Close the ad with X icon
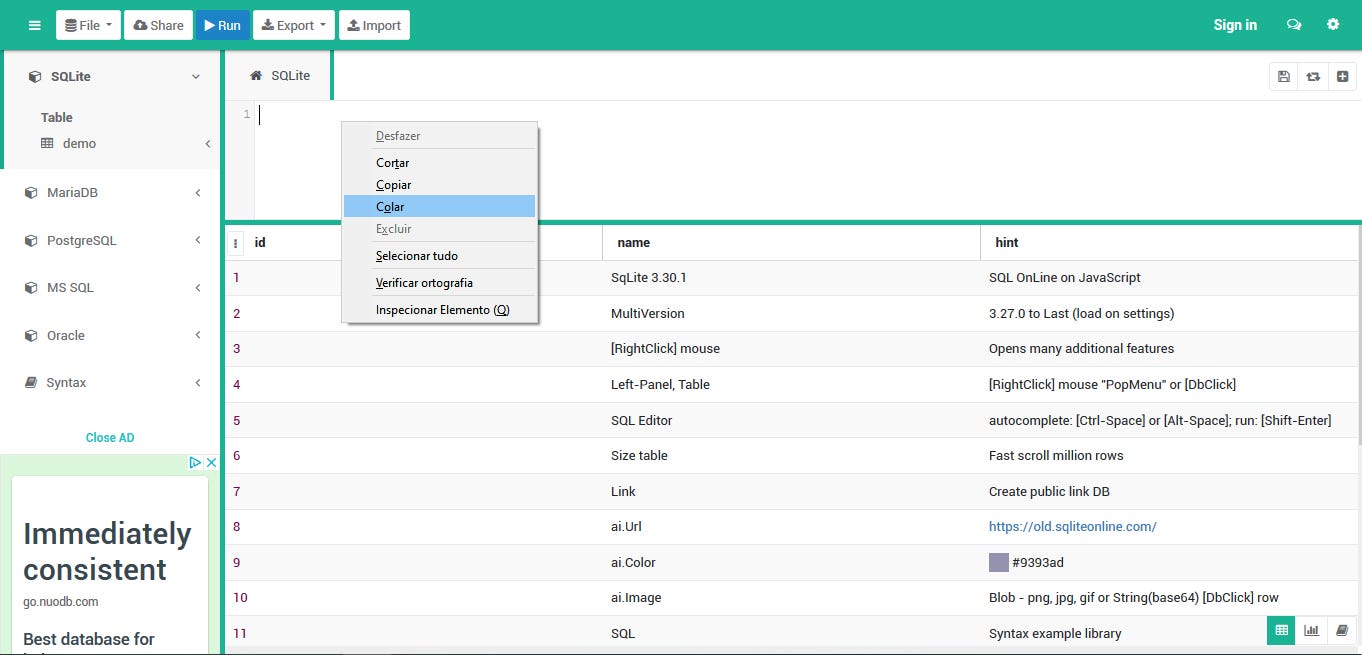The height and width of the screenshot is (655, 1362). (211, 462)
